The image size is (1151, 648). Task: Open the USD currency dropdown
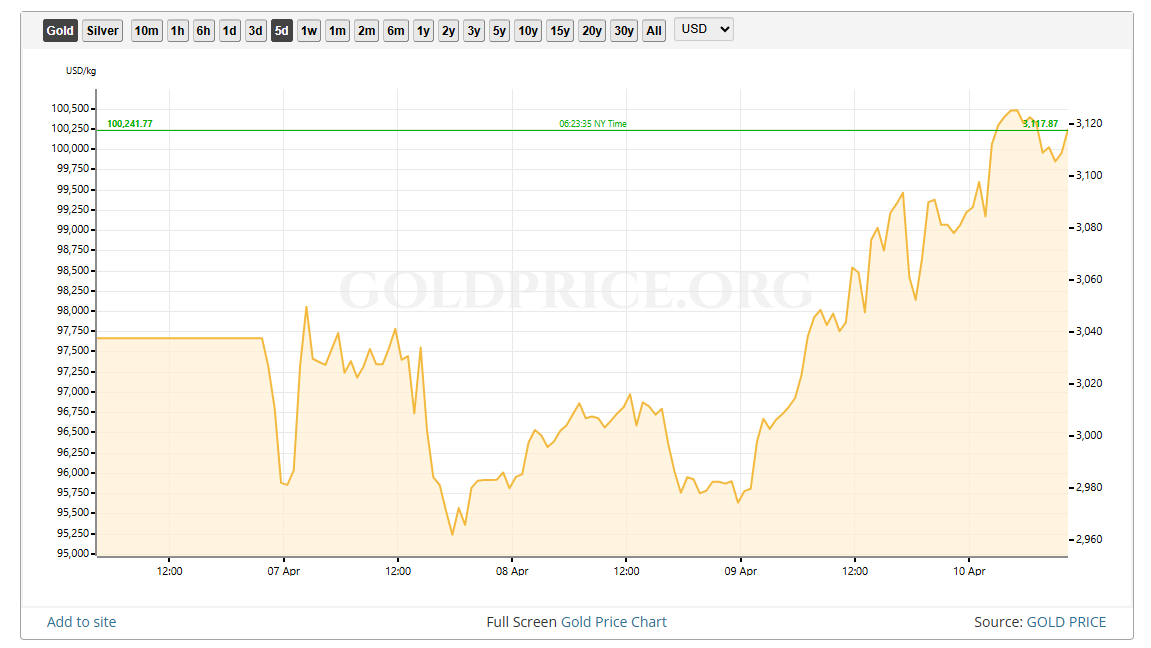(x=703, y=30)
